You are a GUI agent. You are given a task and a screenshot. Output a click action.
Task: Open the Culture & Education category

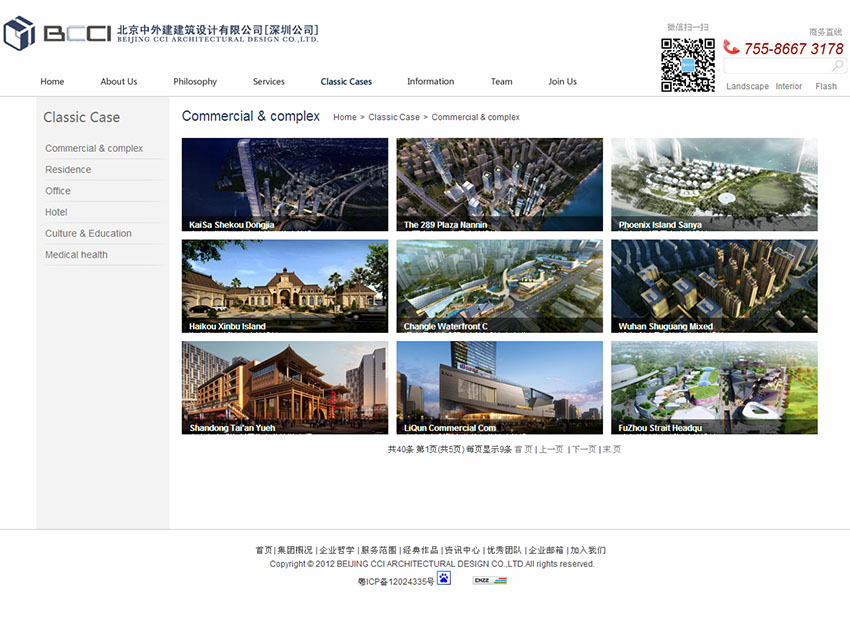click(88, 234)
